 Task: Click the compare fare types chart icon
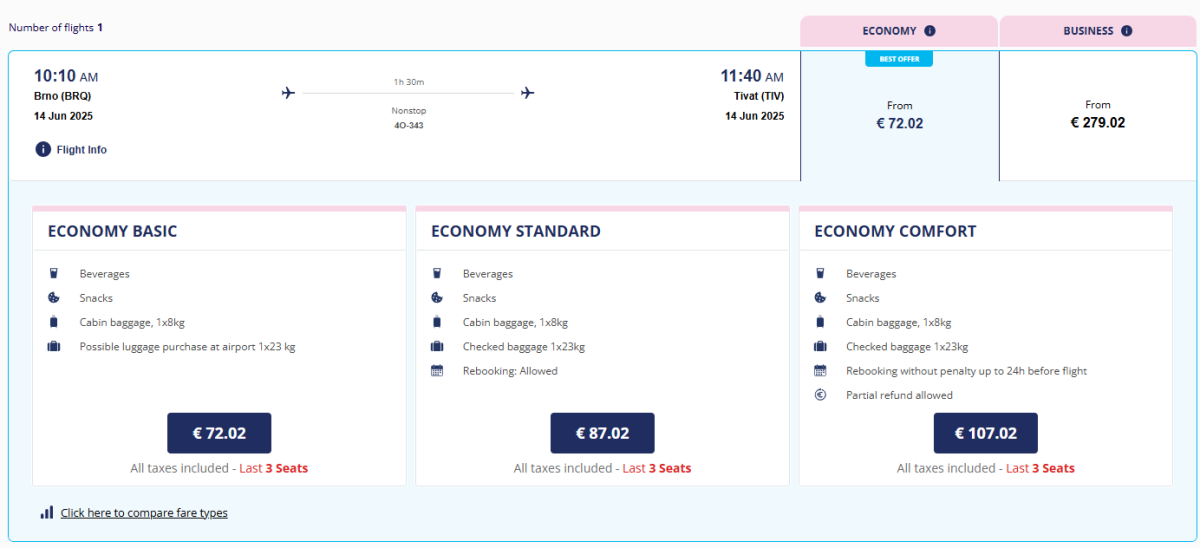(x=47, y=512)
